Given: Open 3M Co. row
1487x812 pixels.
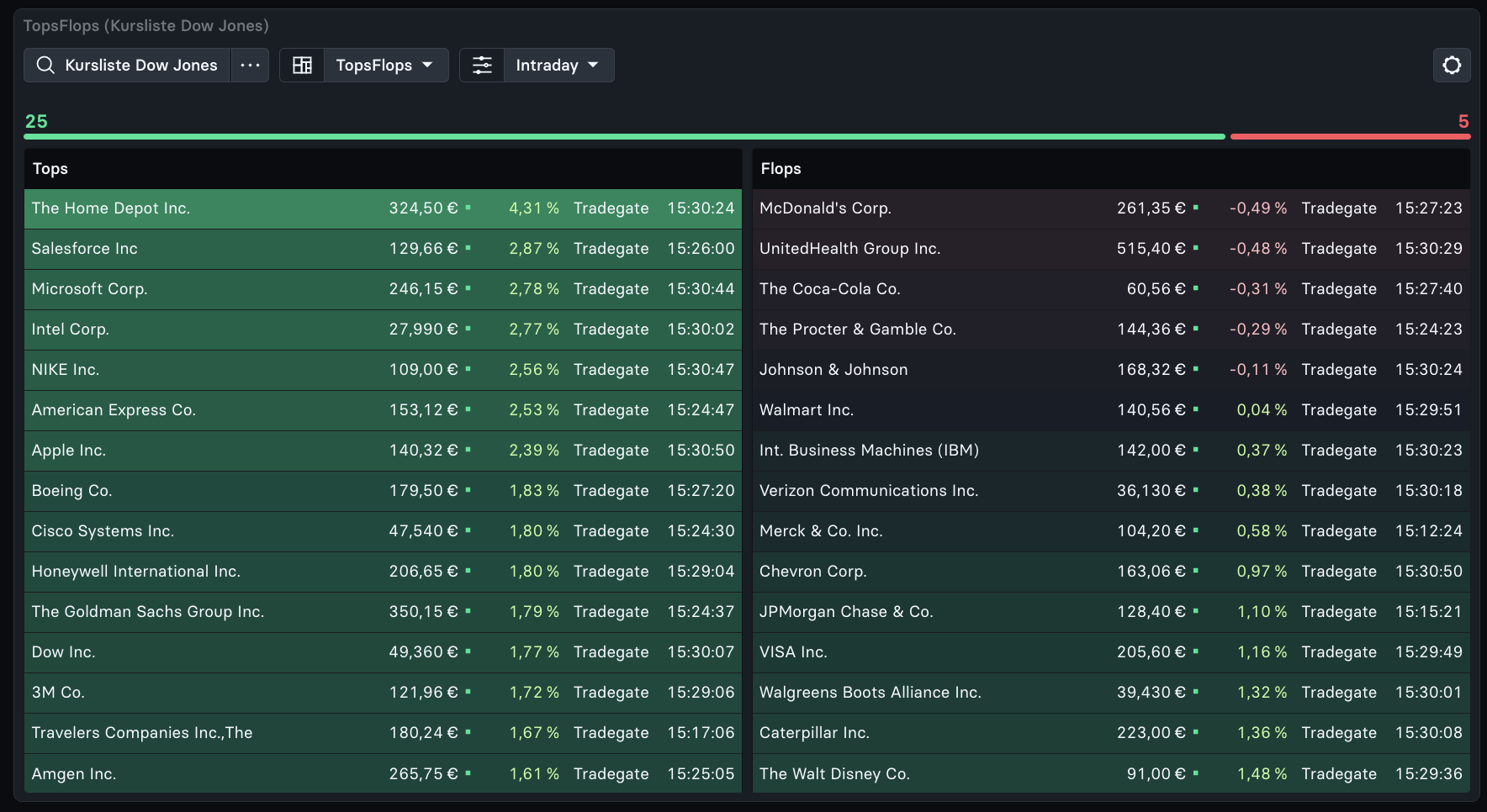Looking at the screenshot, I should (383, 693).
